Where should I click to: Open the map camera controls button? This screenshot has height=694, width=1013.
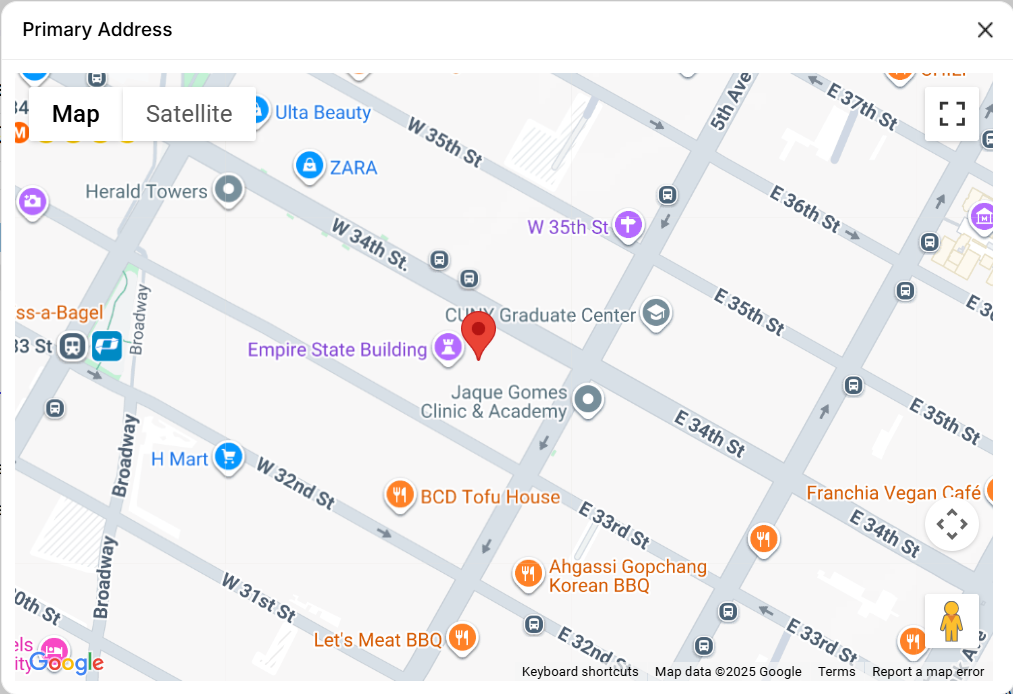(952, 523)
